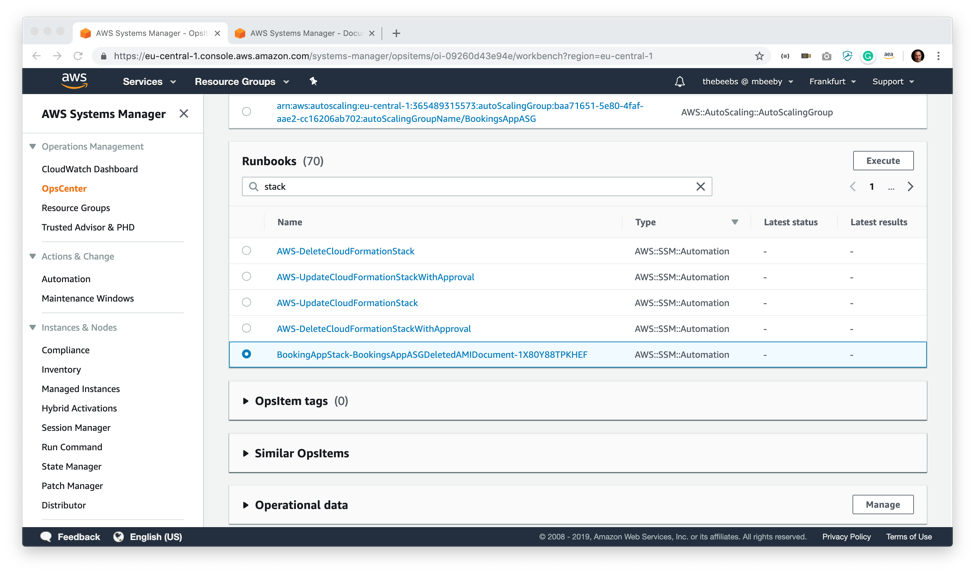
Task: Open a new browser tab
Action: (x=396, y=33)
